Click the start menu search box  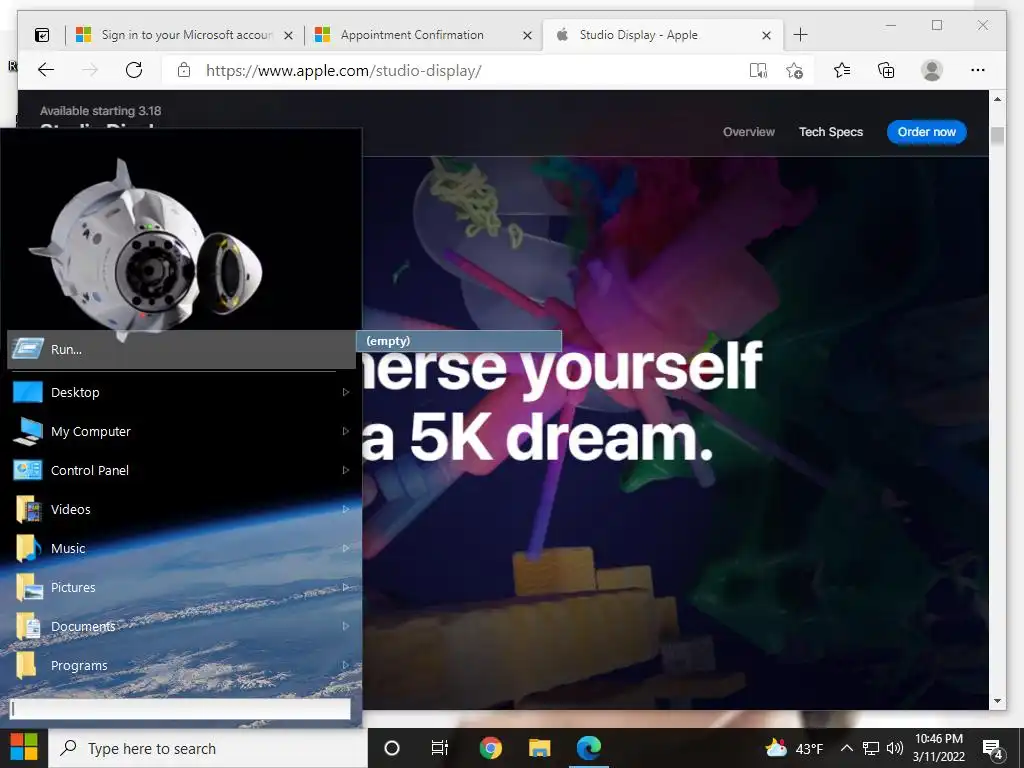(x=180, y=709)
